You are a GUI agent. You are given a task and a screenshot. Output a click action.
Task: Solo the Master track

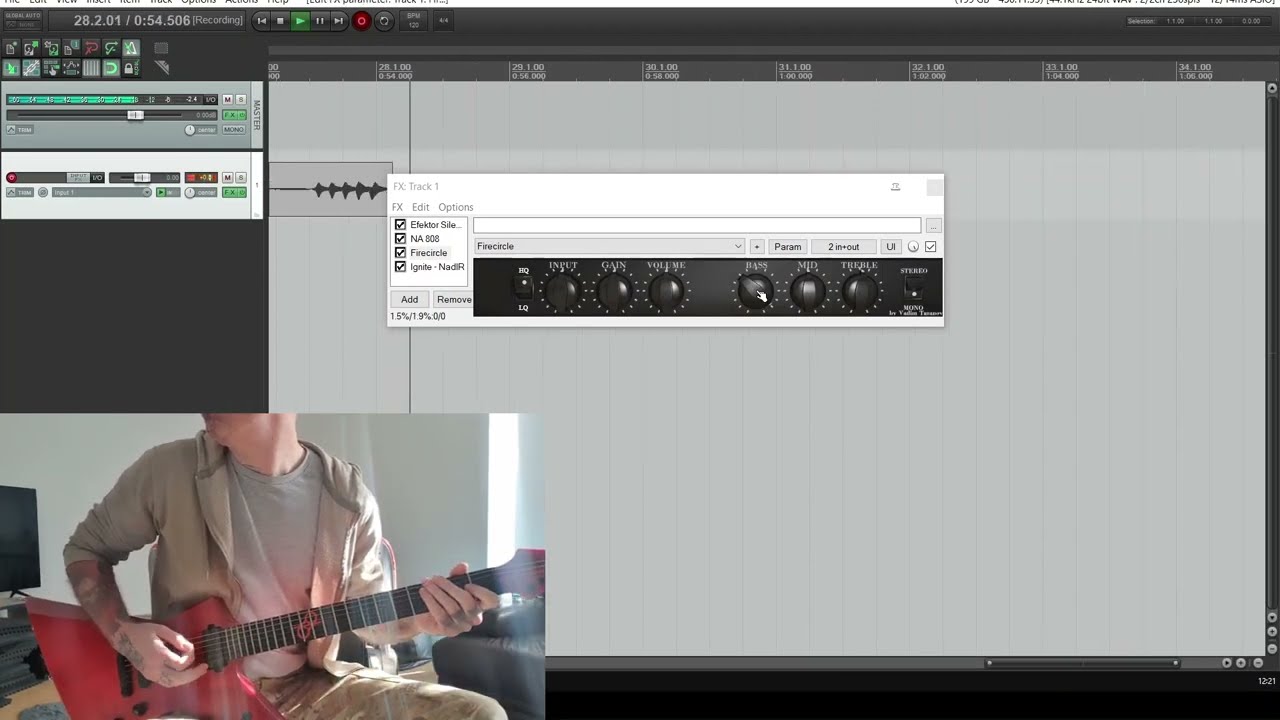(x=241, y=99)
